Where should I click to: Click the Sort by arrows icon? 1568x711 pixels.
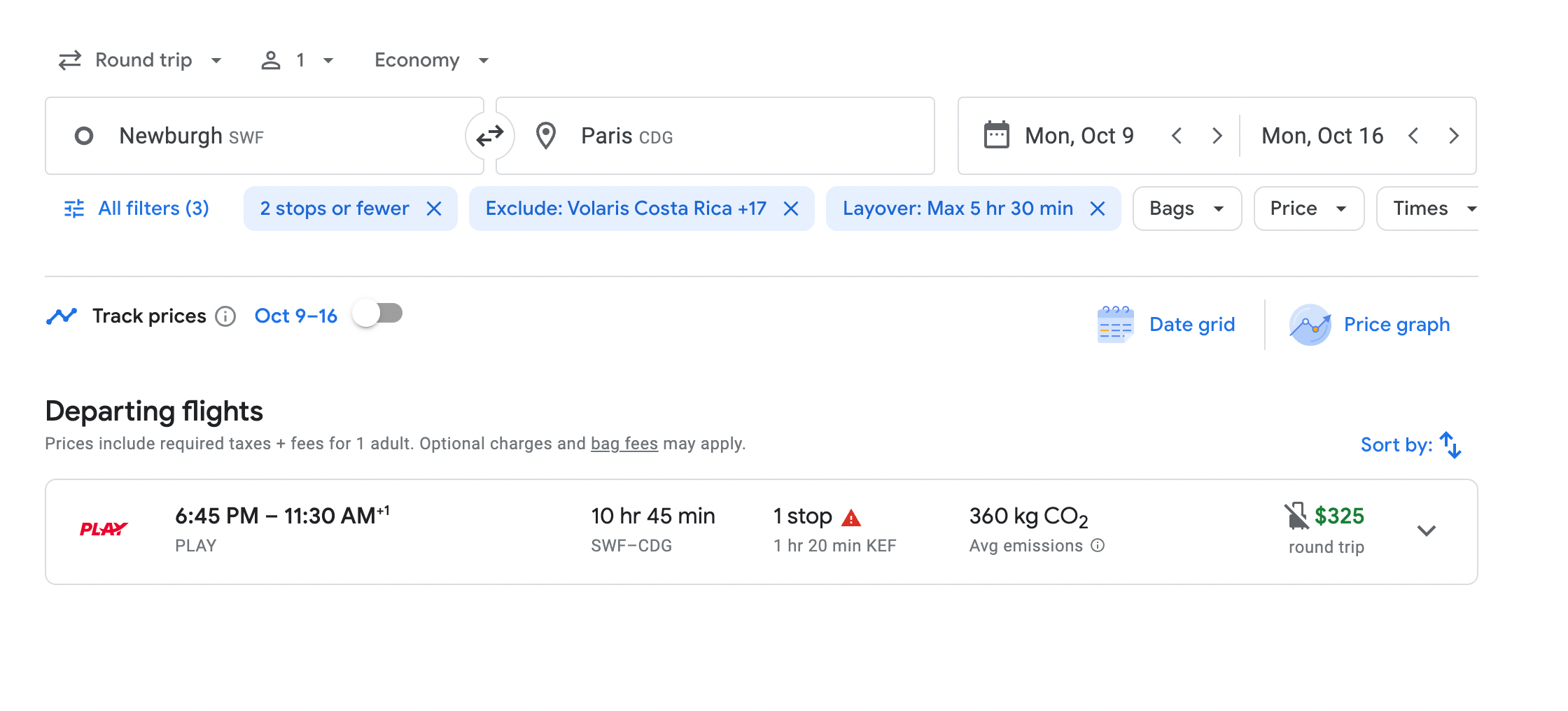[1450, 445]
